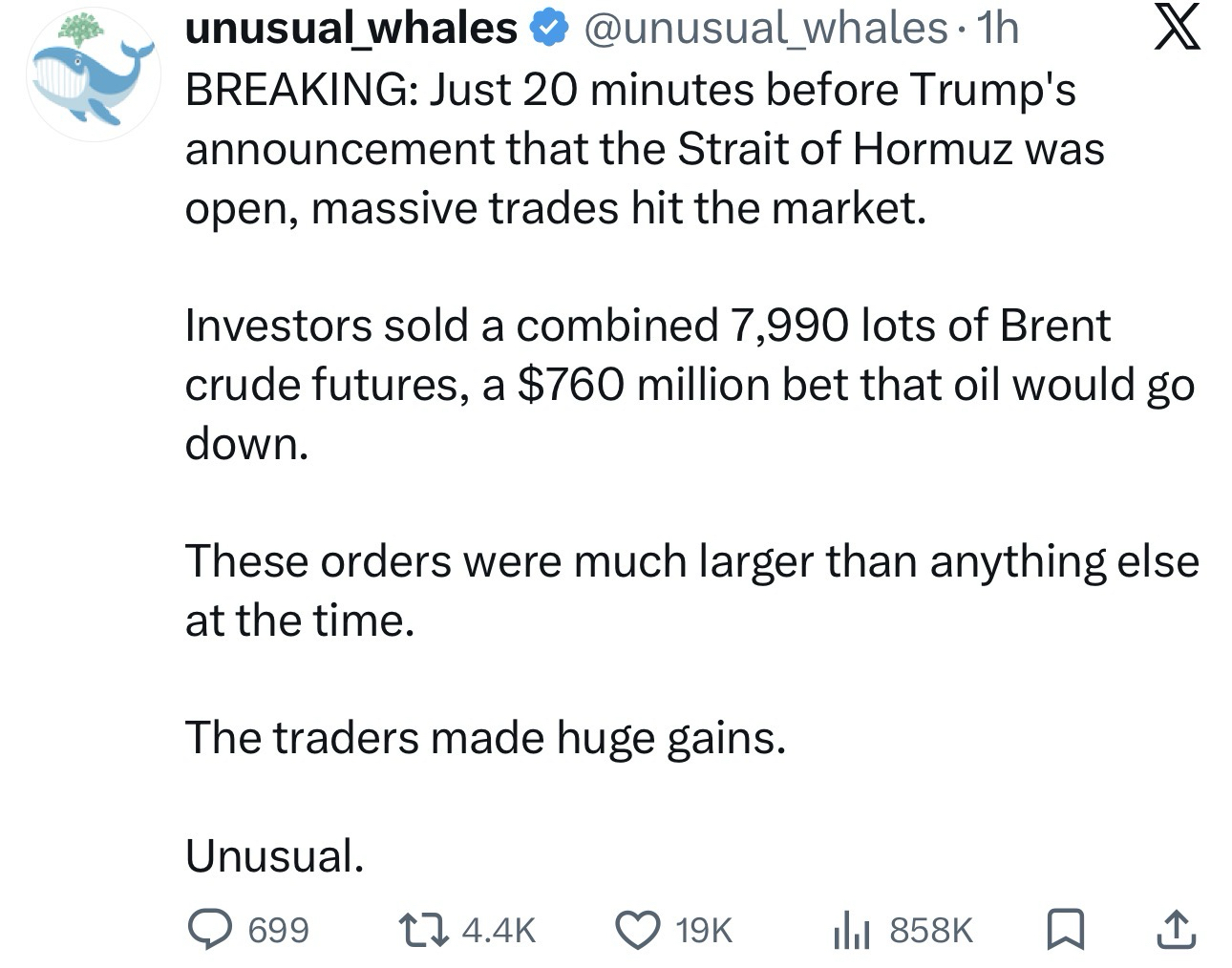This screenshot has width=1232, height=968.
Task: Repost using the retweet arrows icon
Action: pos(425,929)
